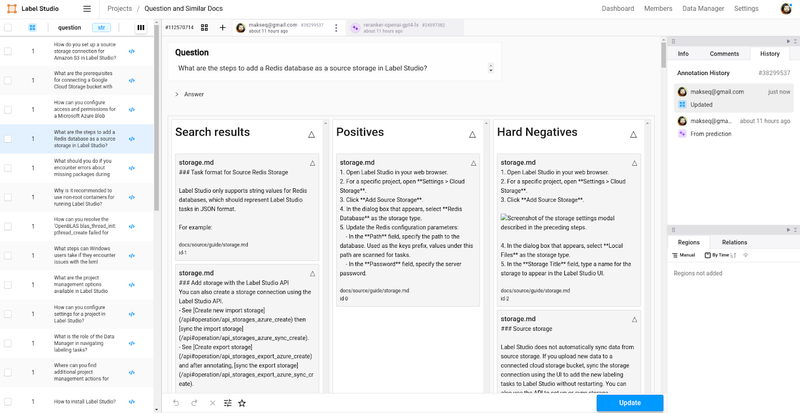This screenshot has height=413, width=800.
Task: Click the source code icon for the Redis database question row
Action: tap(132, 139)
